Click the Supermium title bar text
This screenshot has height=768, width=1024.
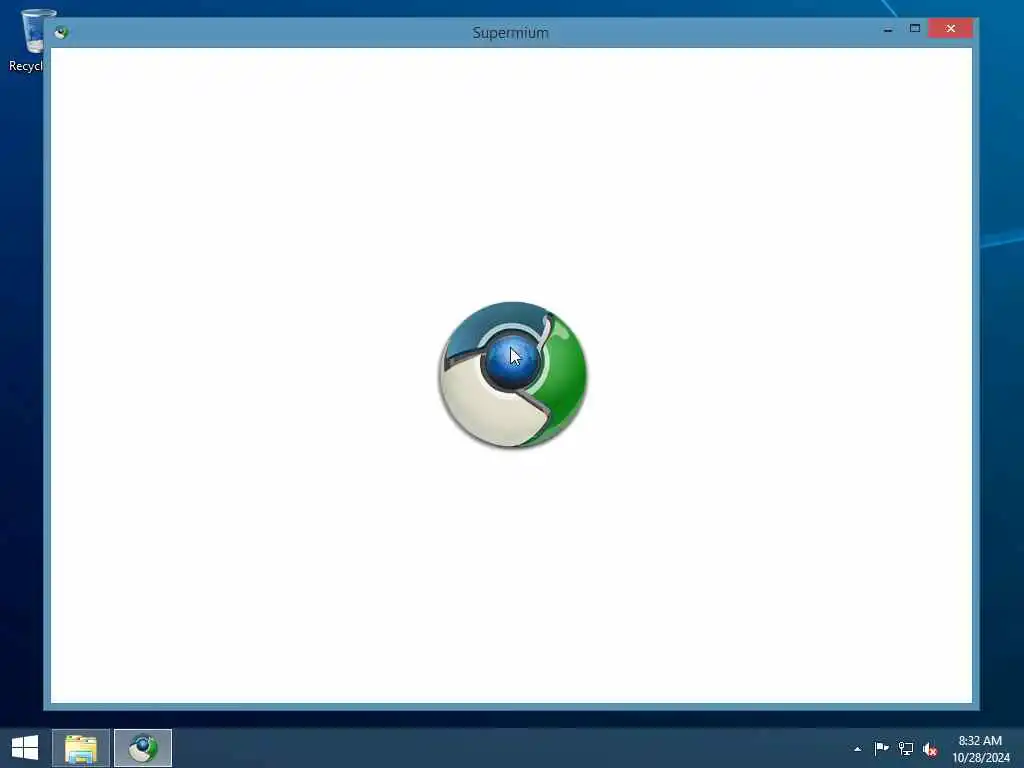[511, 33]
